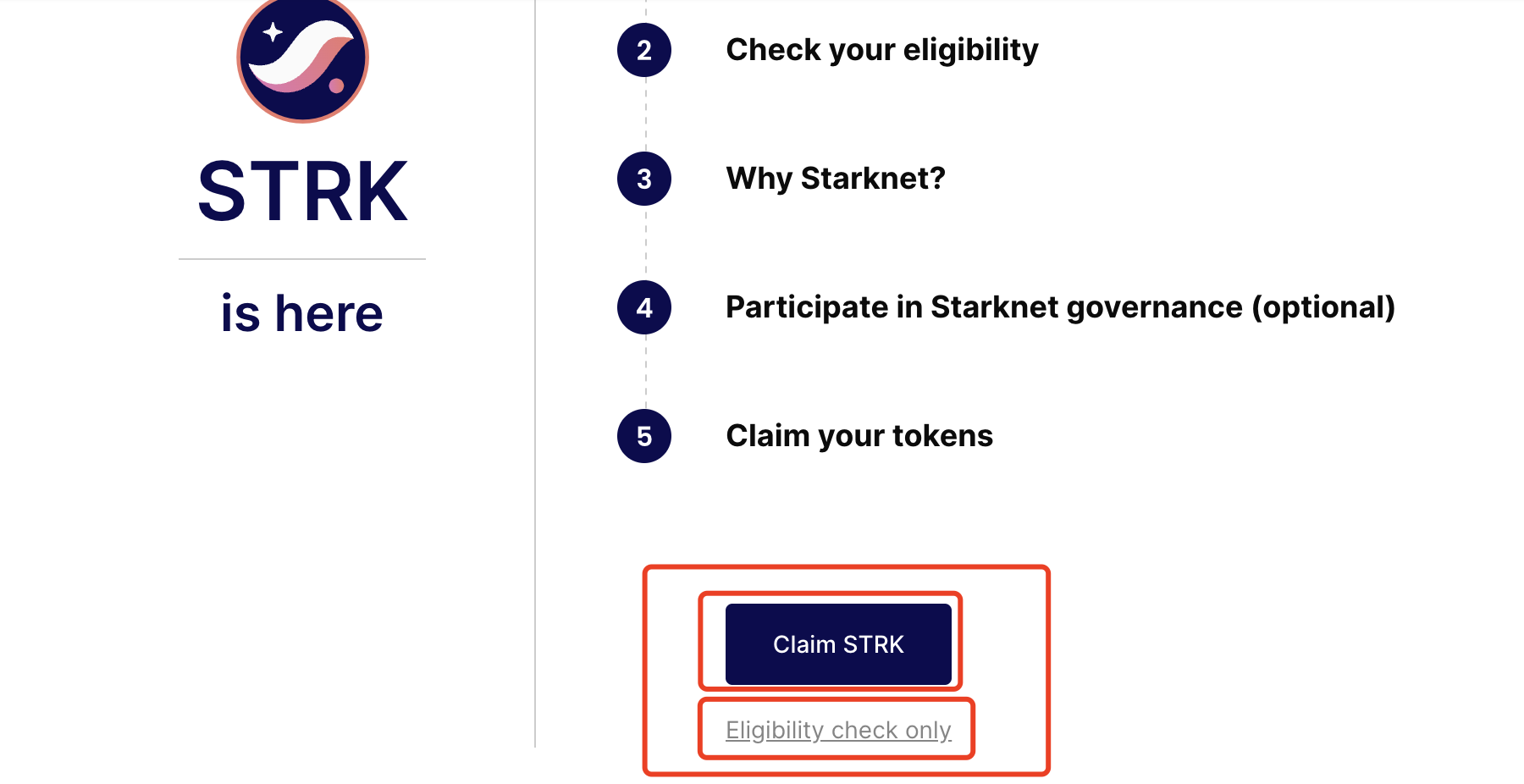
Task: Click the large STRK heading
Action: [302, 192]
